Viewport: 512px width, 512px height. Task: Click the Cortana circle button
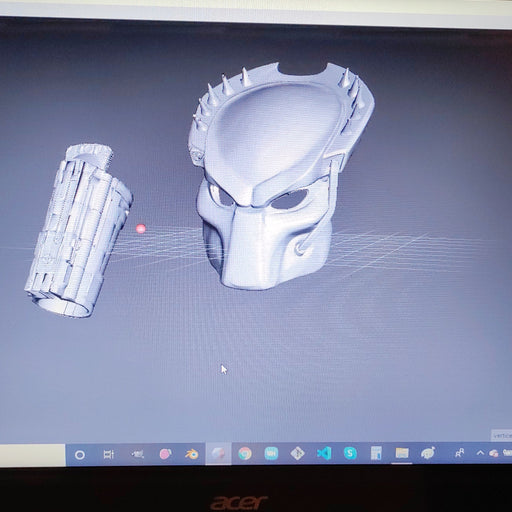80,455
